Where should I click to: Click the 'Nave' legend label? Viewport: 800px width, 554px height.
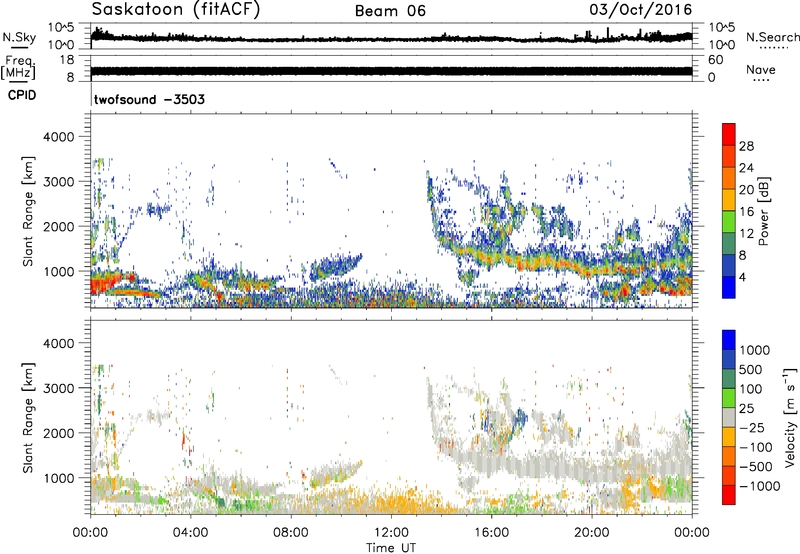pos(761,69)
